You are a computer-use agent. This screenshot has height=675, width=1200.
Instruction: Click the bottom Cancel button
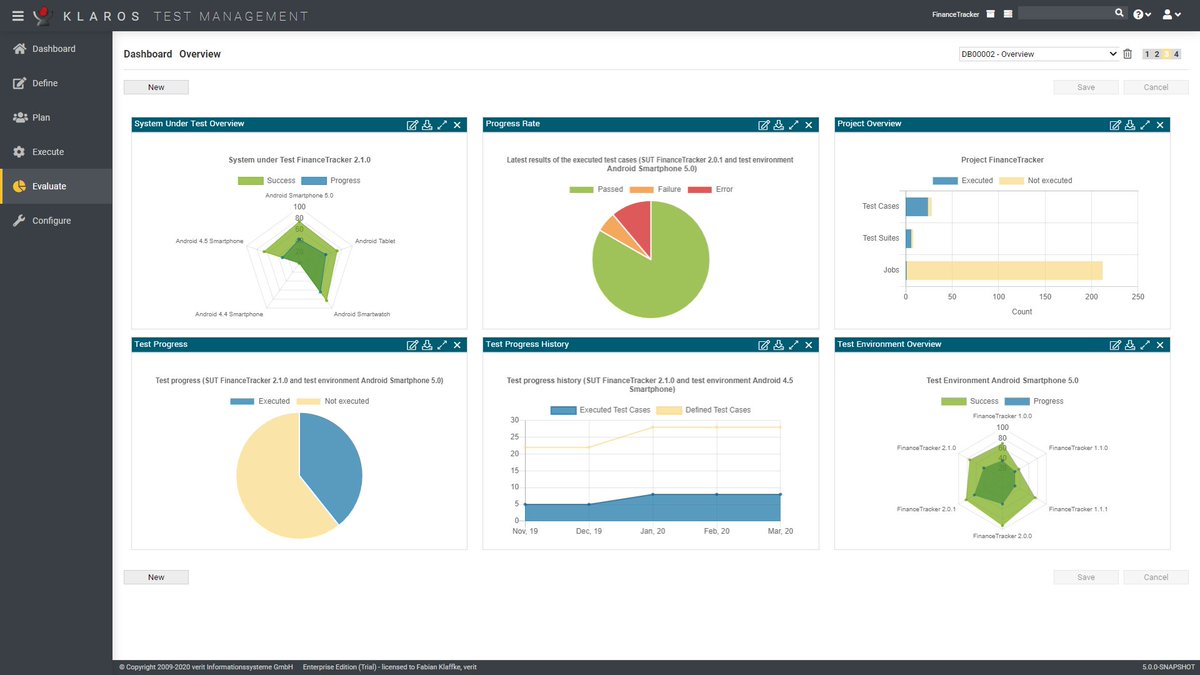point(1156,577)
